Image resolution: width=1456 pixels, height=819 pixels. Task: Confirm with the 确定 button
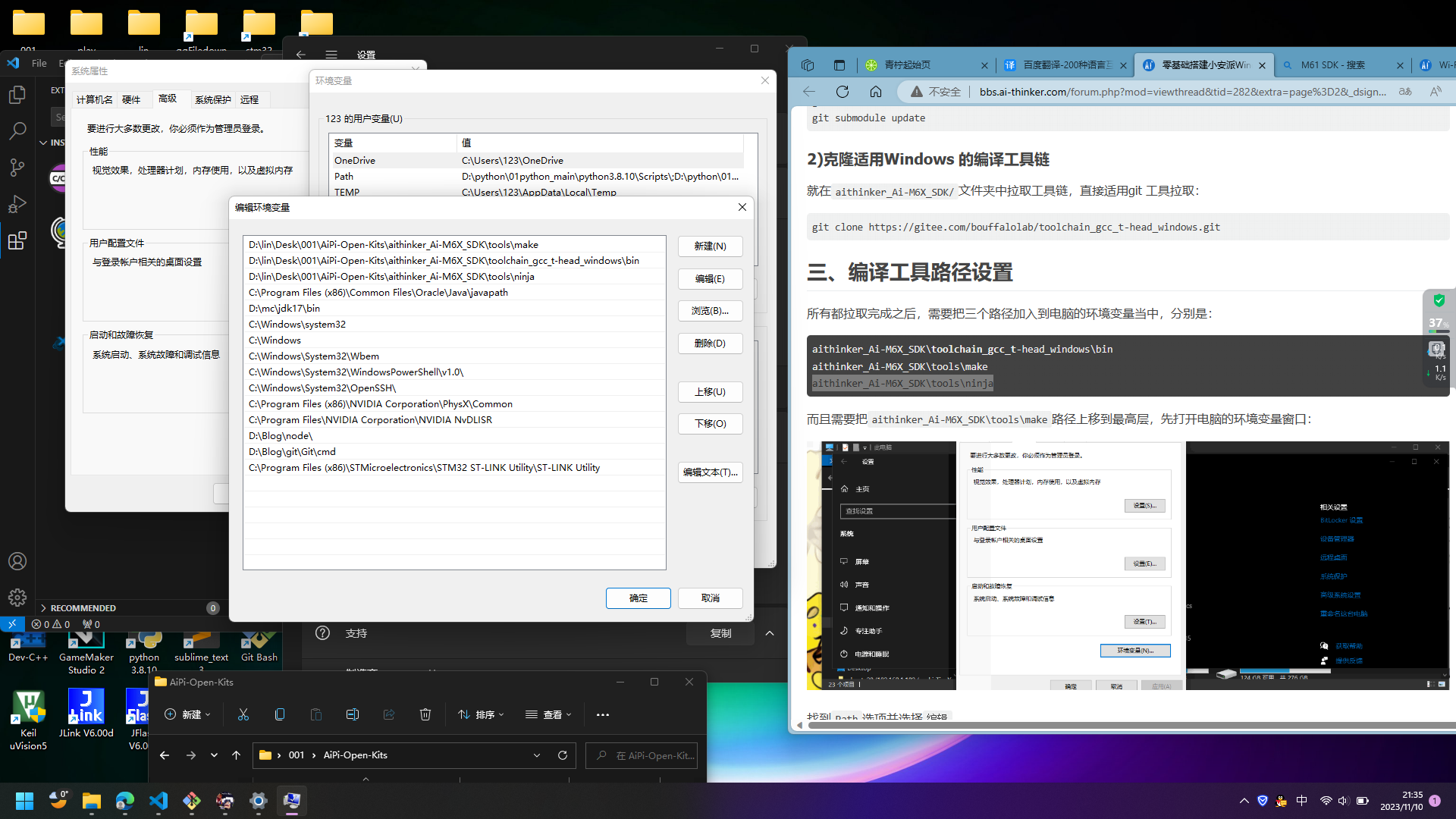[639, 598]
